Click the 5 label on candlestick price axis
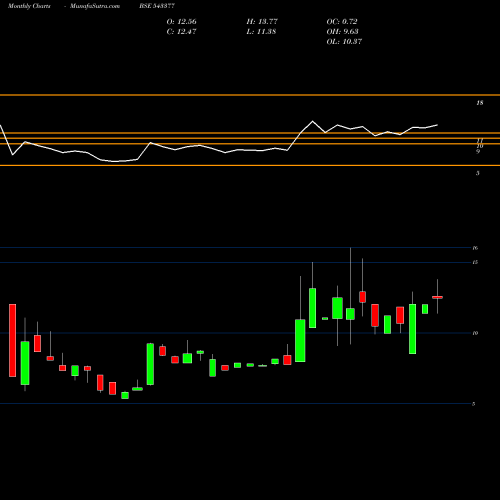This screenshot has height=500, width=500. click(x=473, y=404)
